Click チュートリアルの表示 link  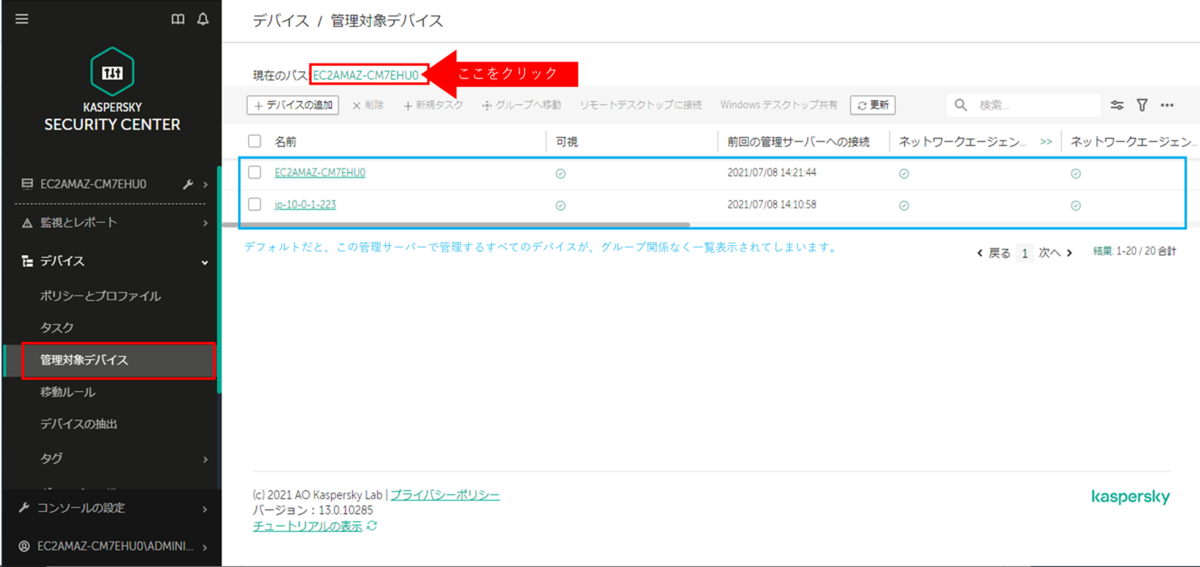point(308,526)
